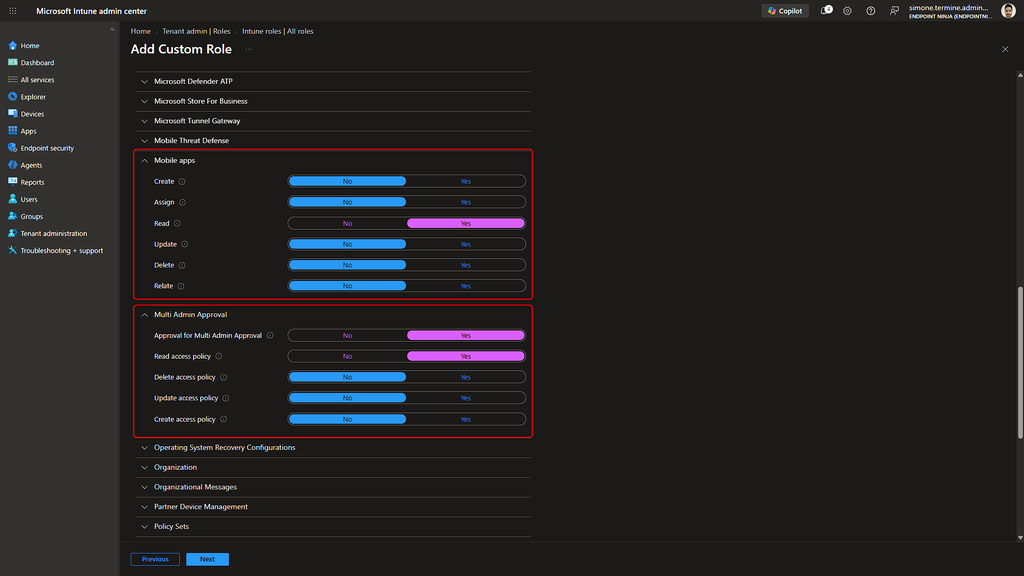The image size is (1024, 576).
Task: Close the Add Custom Role pane
Action: pos(1005,50)
